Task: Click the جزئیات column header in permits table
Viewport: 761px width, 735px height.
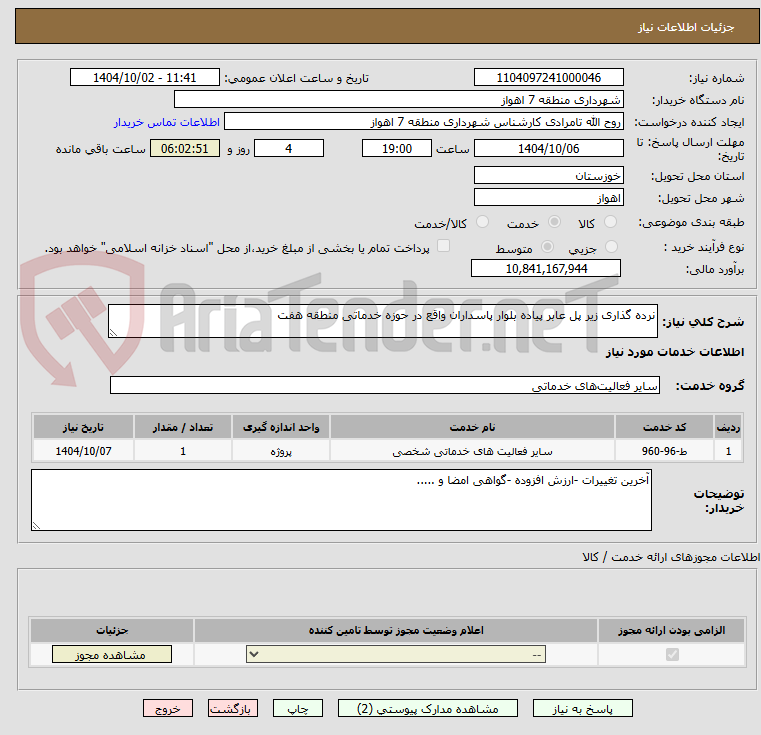Action: tap(112, 630)
